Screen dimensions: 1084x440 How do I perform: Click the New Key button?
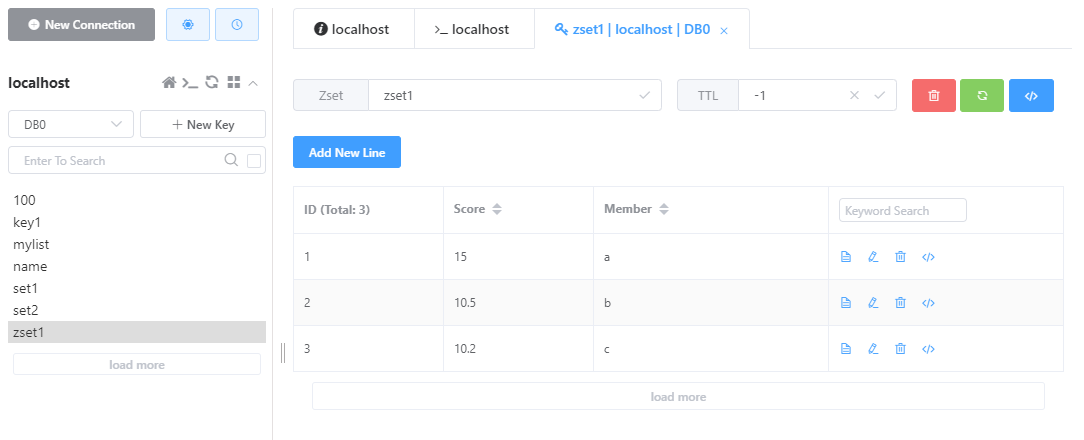(x=203, y=125)
